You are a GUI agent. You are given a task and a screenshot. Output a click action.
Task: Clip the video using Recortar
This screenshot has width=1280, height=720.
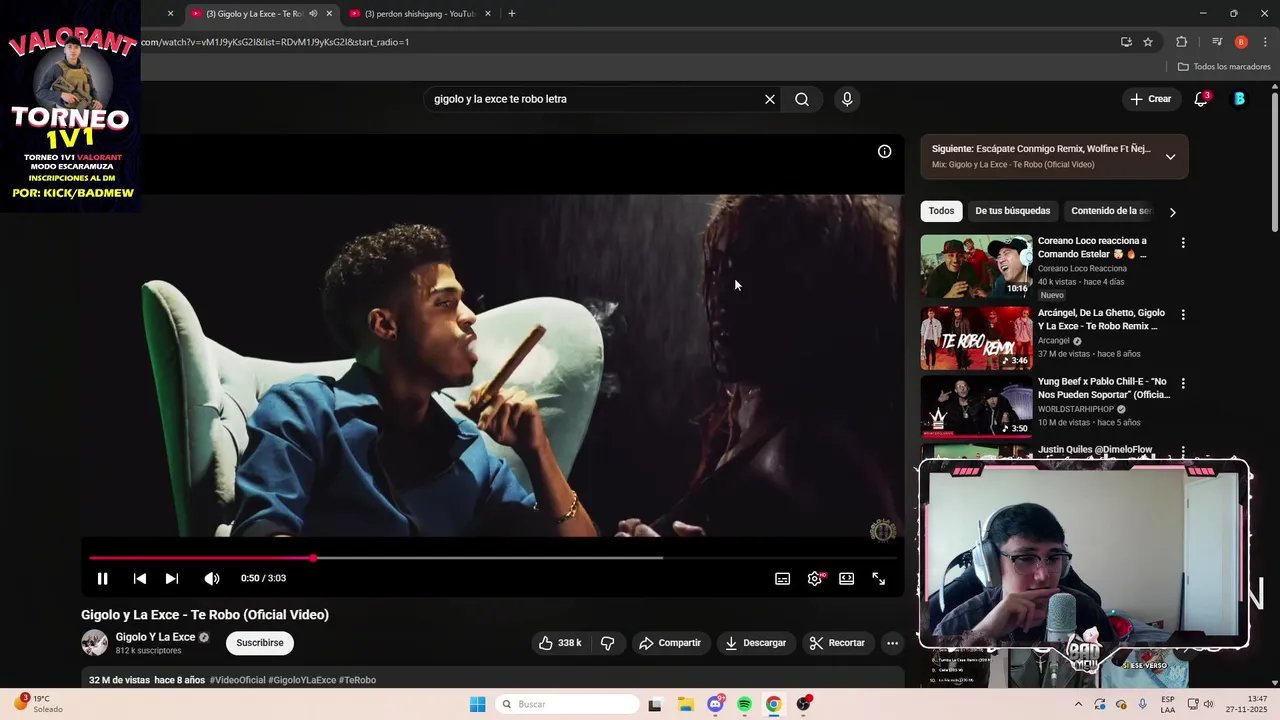coord(838,643)
